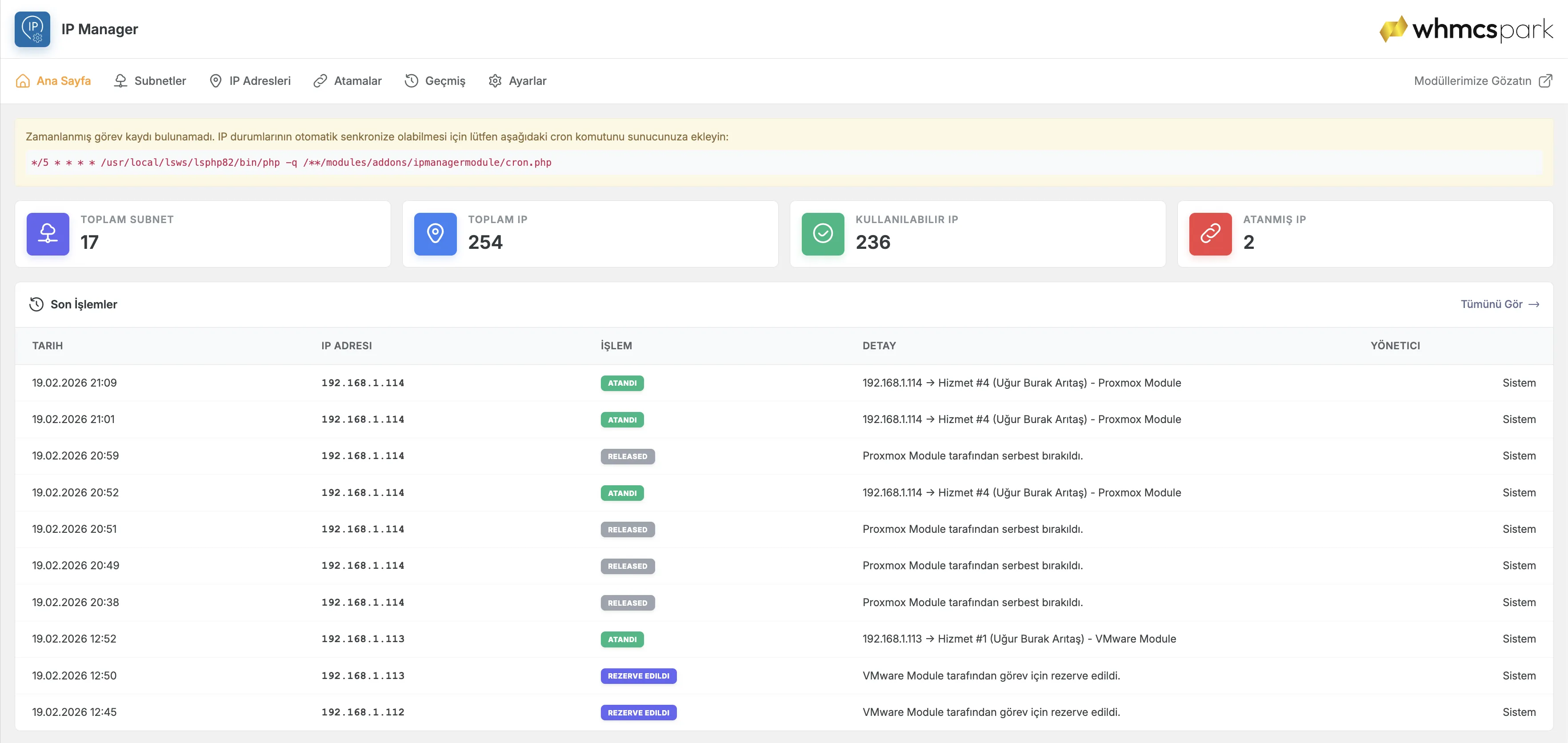1568x743 pixels.
Task: Open the Subnetler tab
Action: pos(150,81)
